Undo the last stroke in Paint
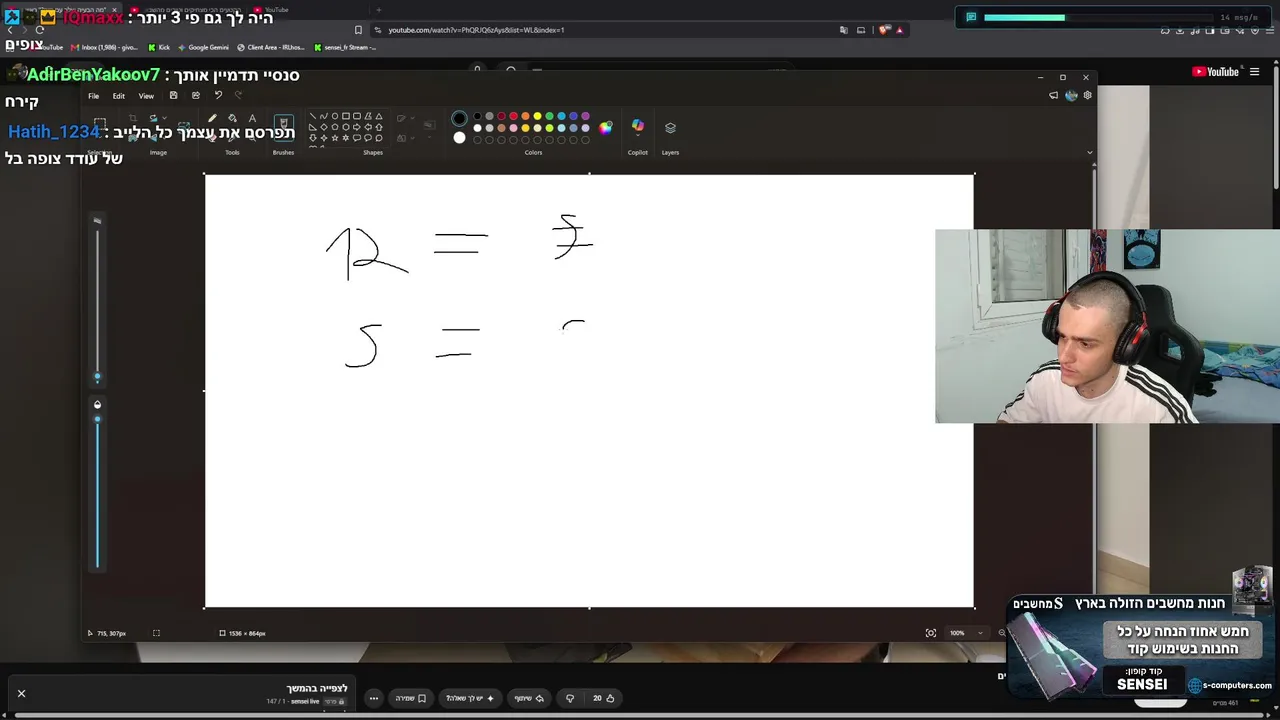Image resolution: width=1280 pixels, height=720 pixels. coord(218,96)
